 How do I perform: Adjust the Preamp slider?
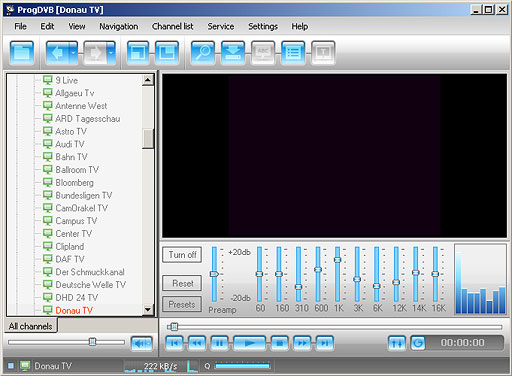pos(214,274)
